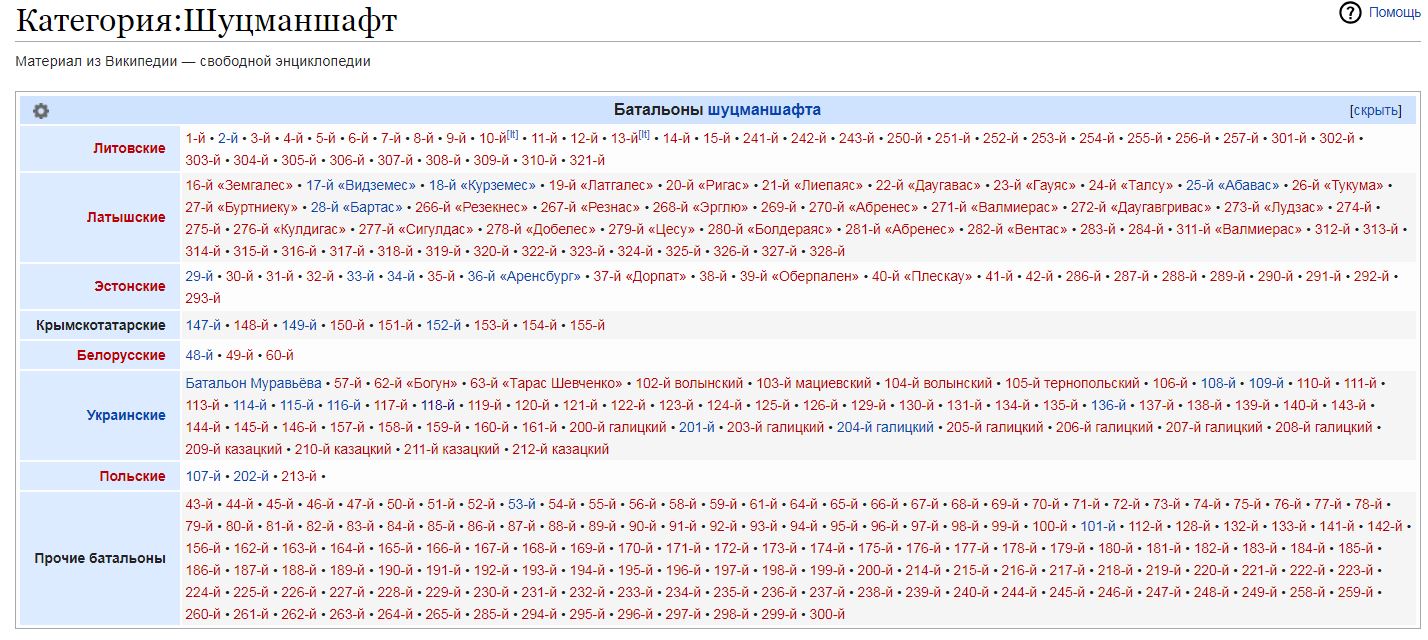Open 28-й «Бартас» link
The image size is (1428, 640).
[357, 207]
